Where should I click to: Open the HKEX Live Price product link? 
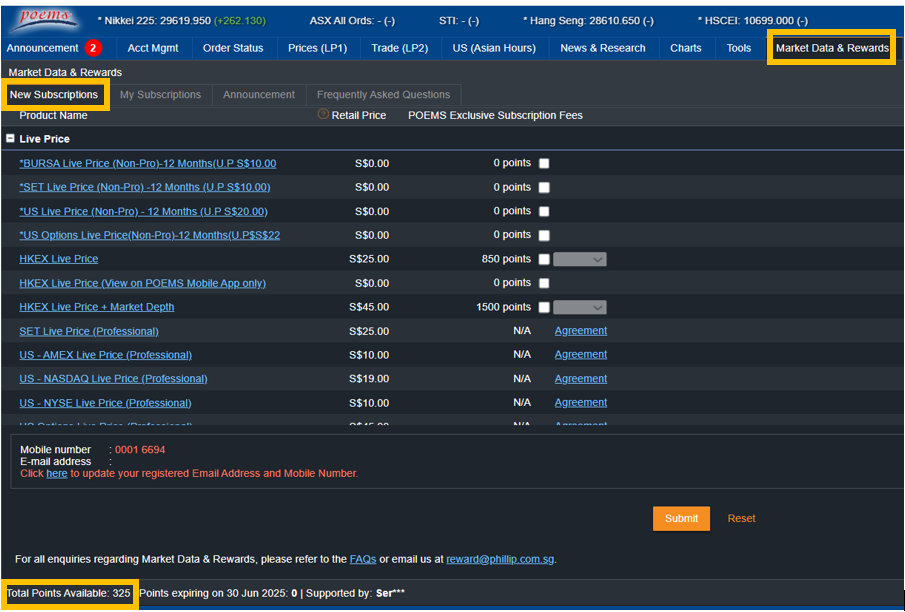coord(59,259)
